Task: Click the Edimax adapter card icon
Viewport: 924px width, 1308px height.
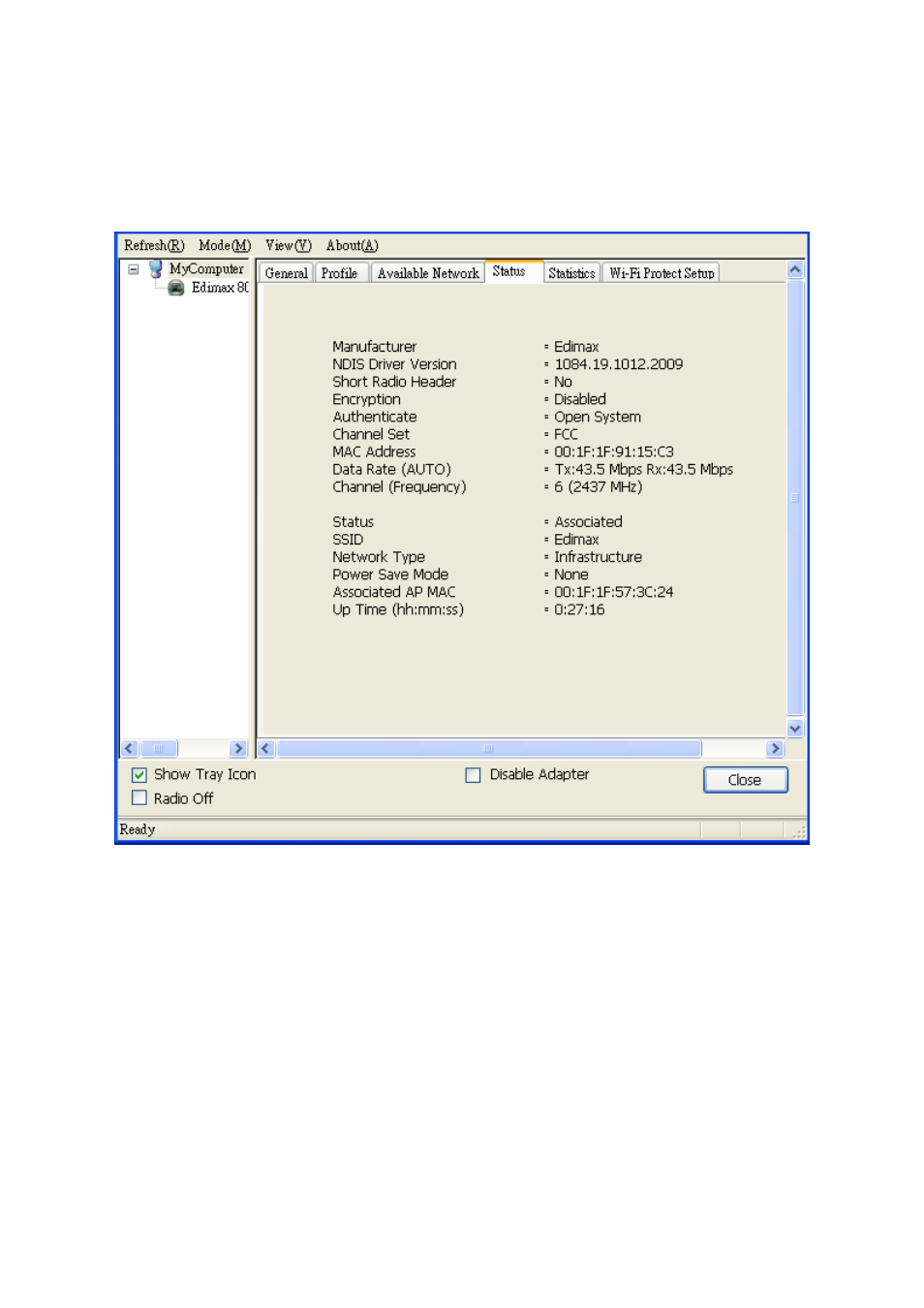Action: 176,288
